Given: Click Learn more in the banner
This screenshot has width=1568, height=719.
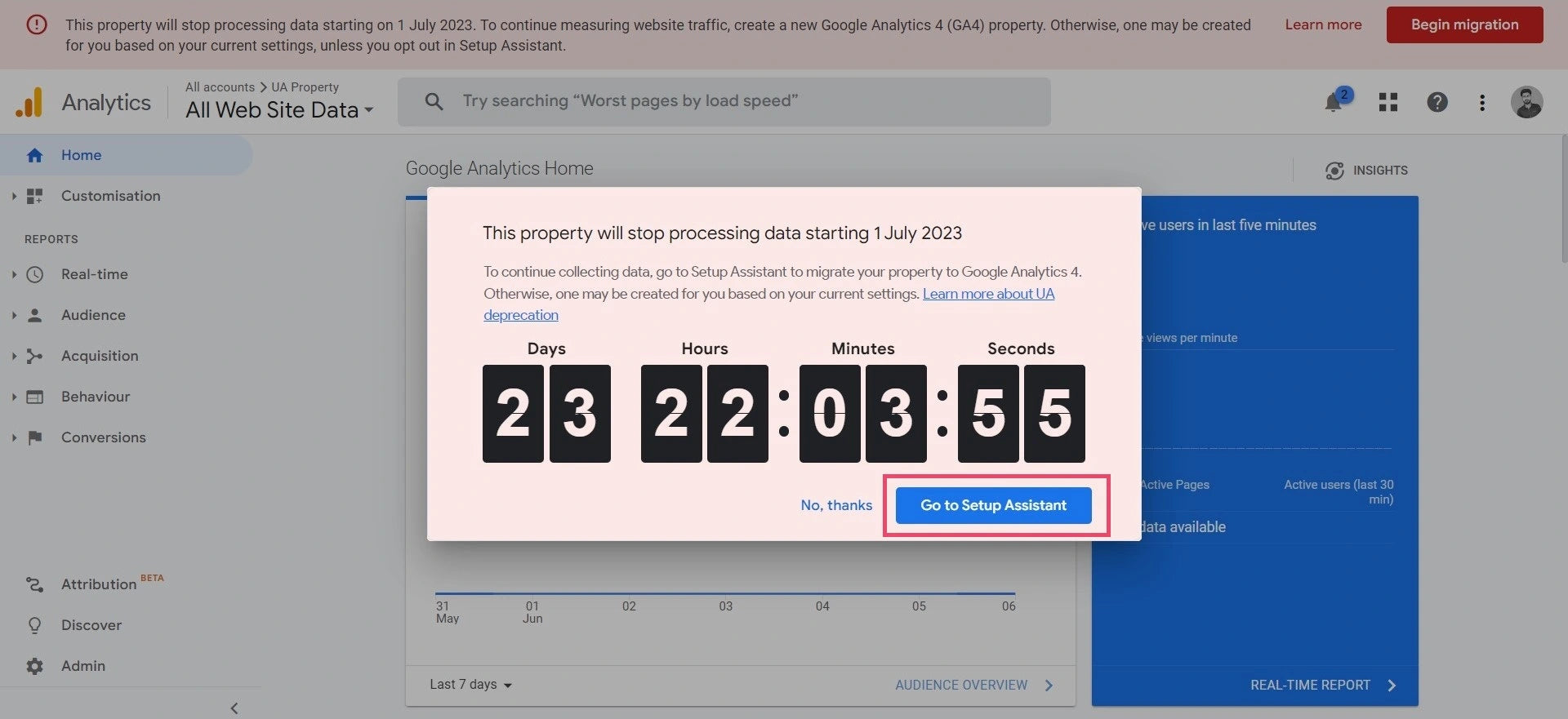Looking at the screenshot, I should 1323,24.
